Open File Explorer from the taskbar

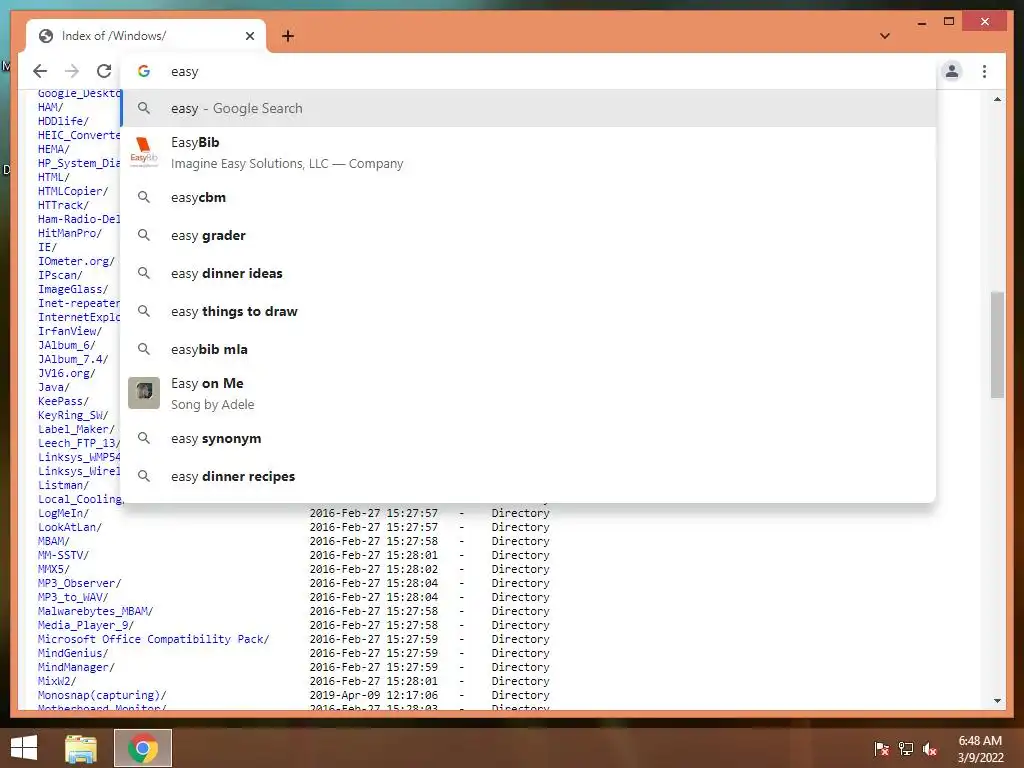pos(81,748)
